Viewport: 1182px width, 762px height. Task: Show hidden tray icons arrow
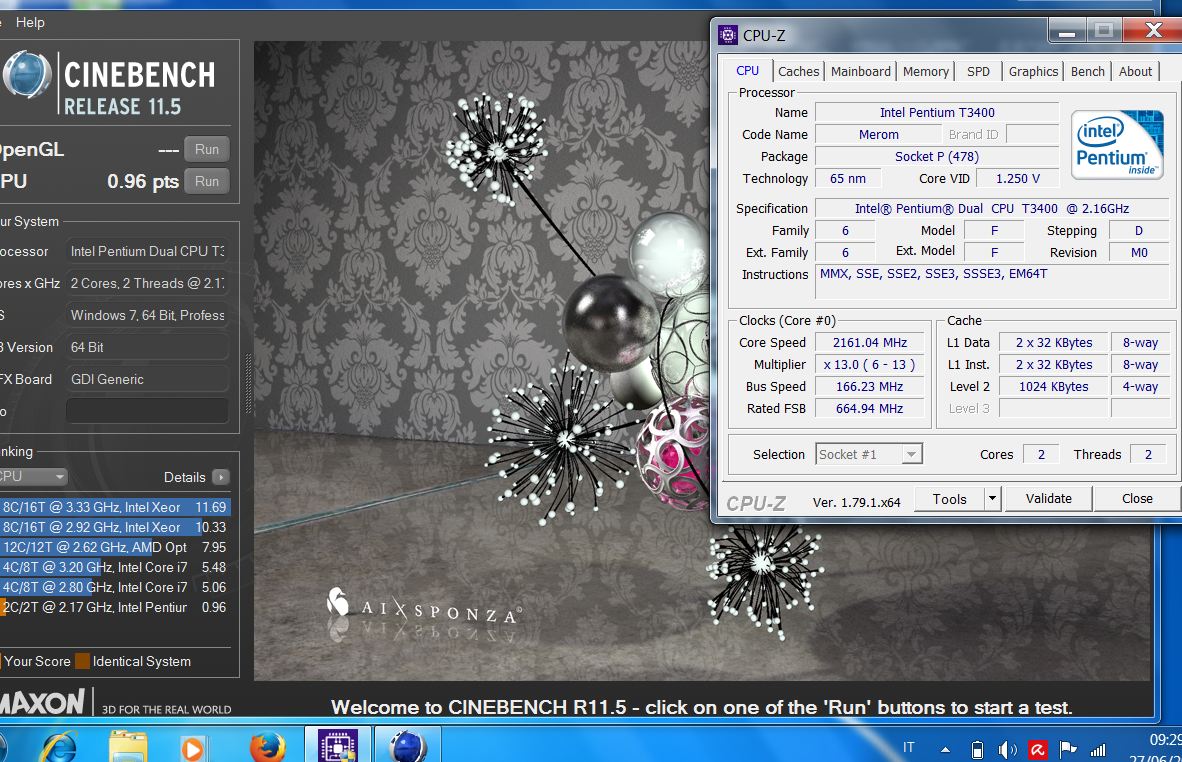point(945,749)
